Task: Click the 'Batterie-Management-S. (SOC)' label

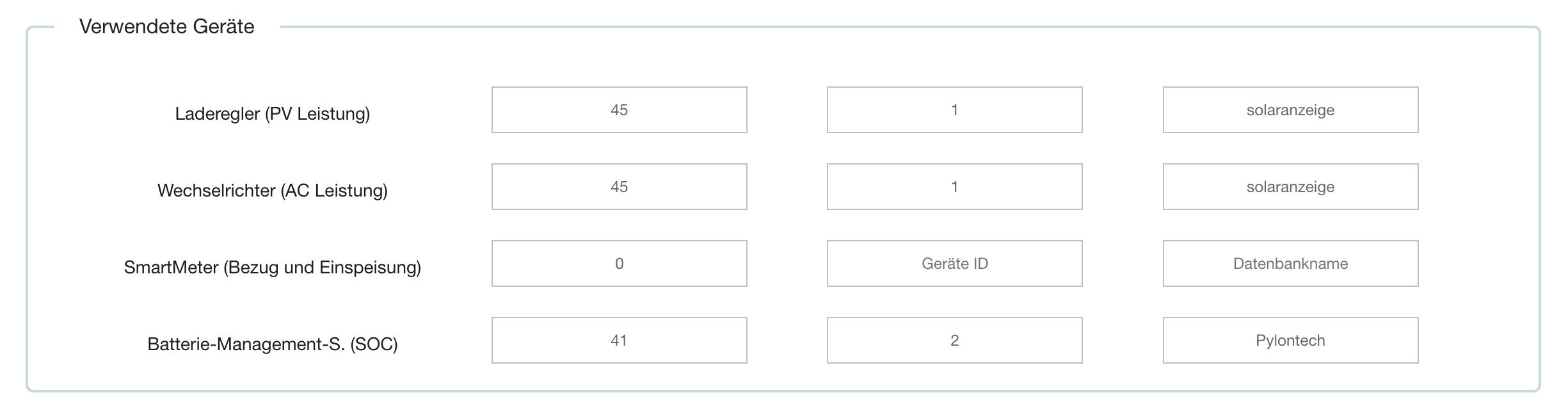Action: [273, 344]
